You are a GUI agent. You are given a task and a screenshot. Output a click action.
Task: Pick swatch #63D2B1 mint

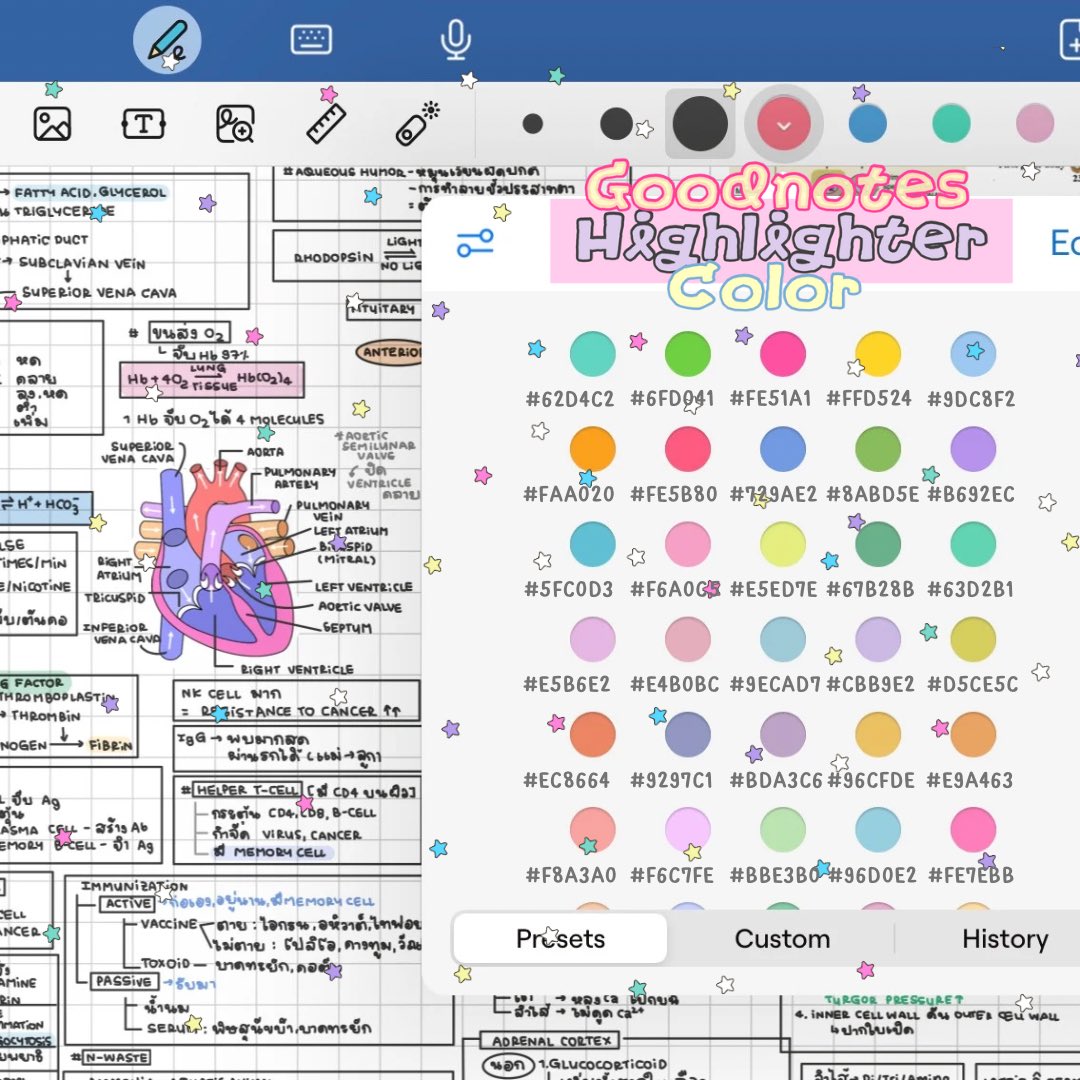[973, 544]
